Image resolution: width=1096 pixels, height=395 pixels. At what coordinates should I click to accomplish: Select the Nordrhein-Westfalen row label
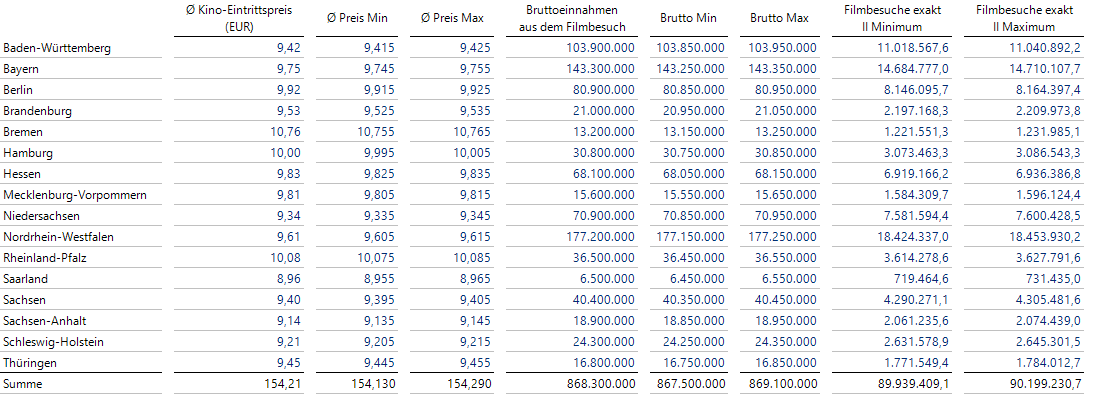tap(58, 237)
